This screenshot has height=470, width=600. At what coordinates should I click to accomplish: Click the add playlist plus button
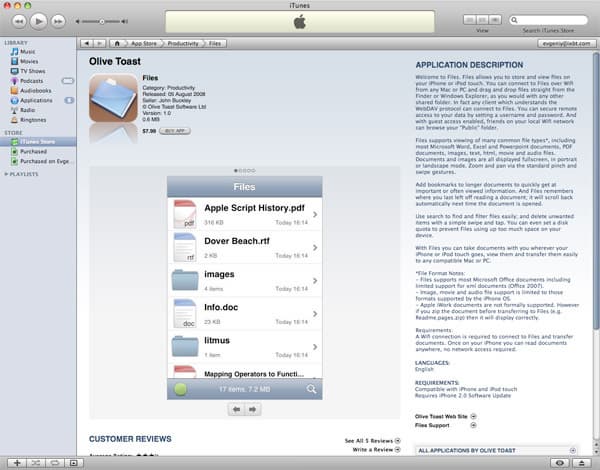click(17, 463)
